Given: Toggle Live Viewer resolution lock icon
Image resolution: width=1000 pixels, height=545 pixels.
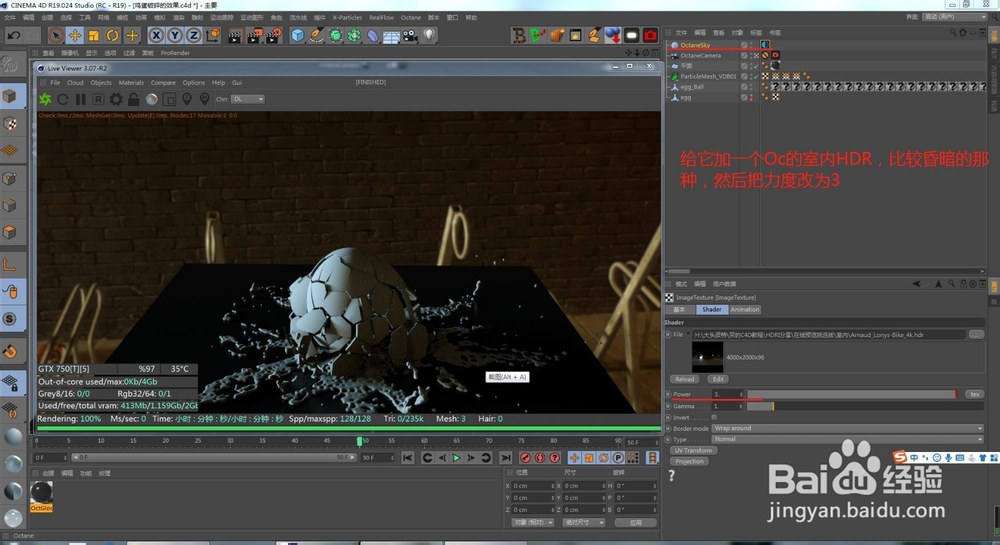Looking at the screenshot, I should (x=133, y=99).
